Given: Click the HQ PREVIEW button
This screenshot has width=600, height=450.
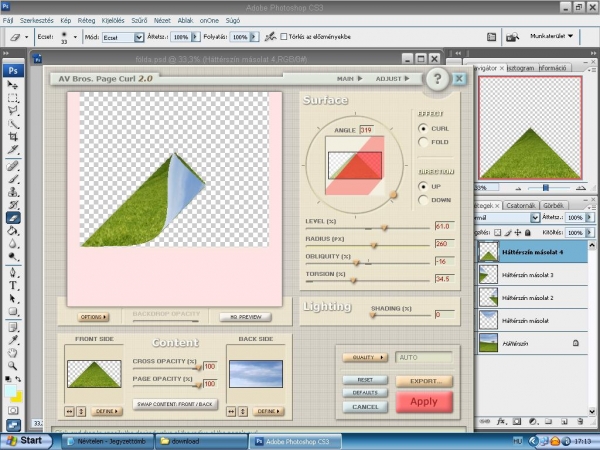Looking at the screenshot, I should 245,317.
